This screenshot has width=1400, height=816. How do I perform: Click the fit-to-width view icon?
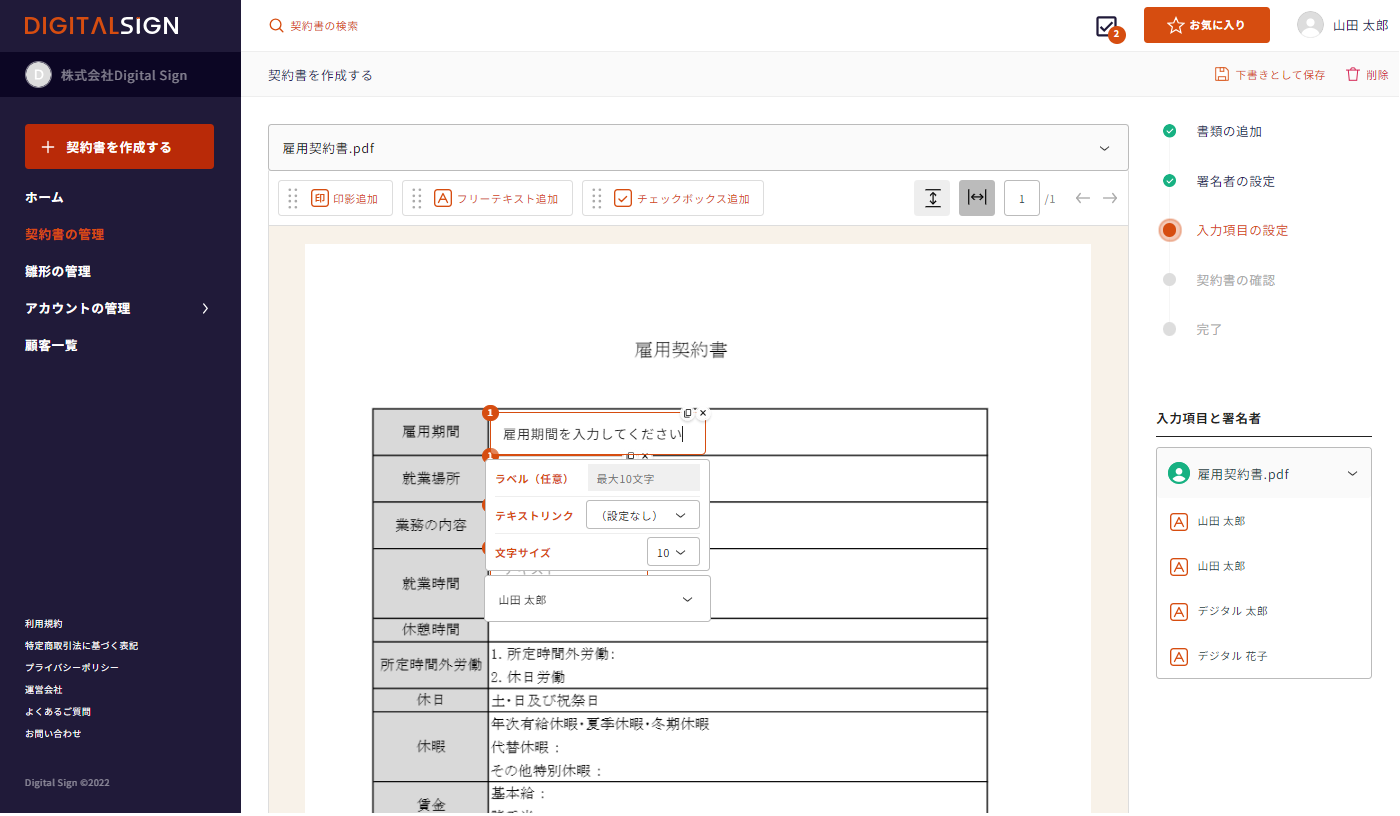click(977, 198)
